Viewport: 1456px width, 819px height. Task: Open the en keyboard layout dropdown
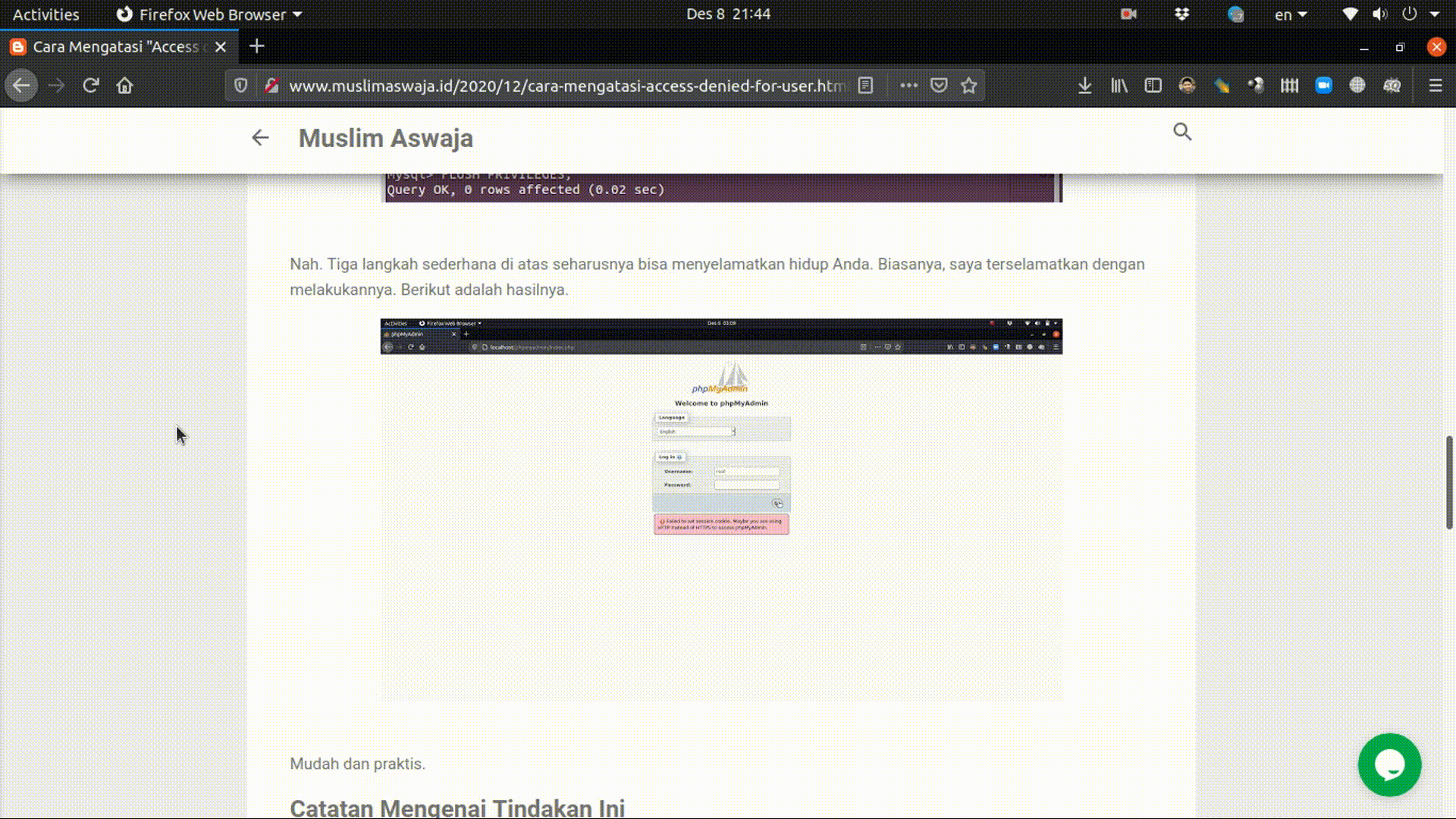pos(1290,14)
